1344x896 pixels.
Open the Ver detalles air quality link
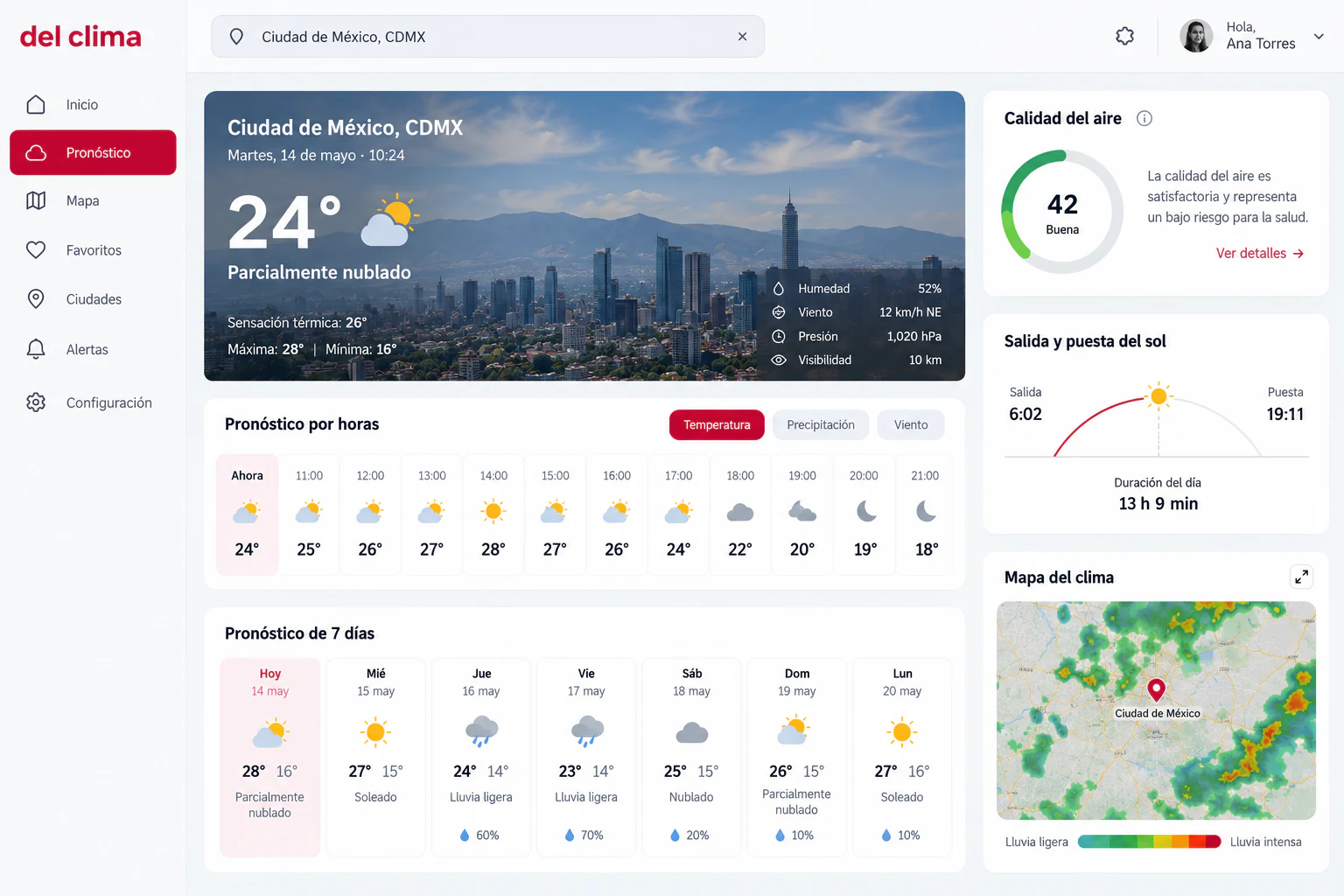tap(1259, 253)
